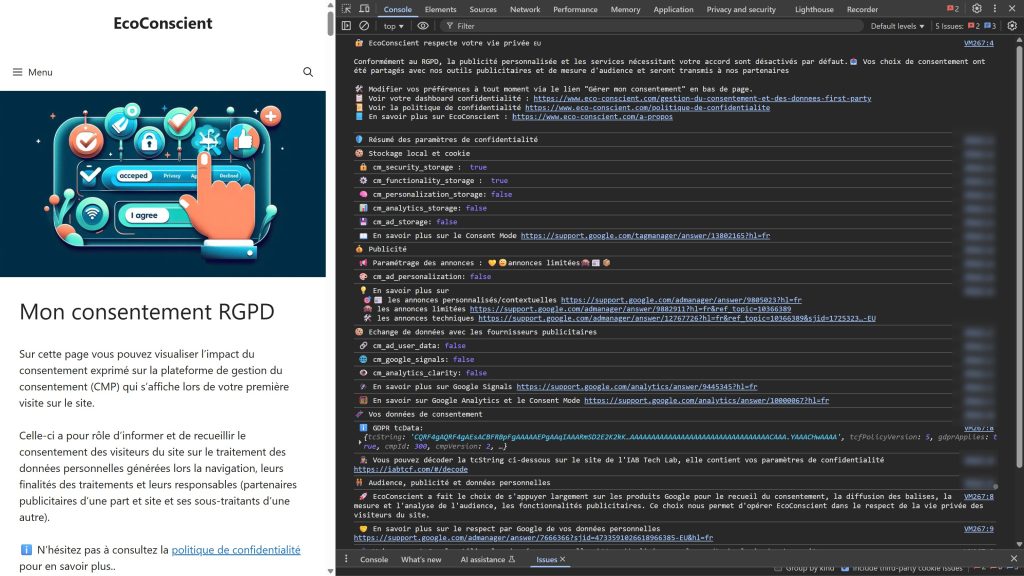Activate the inspect element picker icon
The image size is (1024, 576).
click(346, 9)
